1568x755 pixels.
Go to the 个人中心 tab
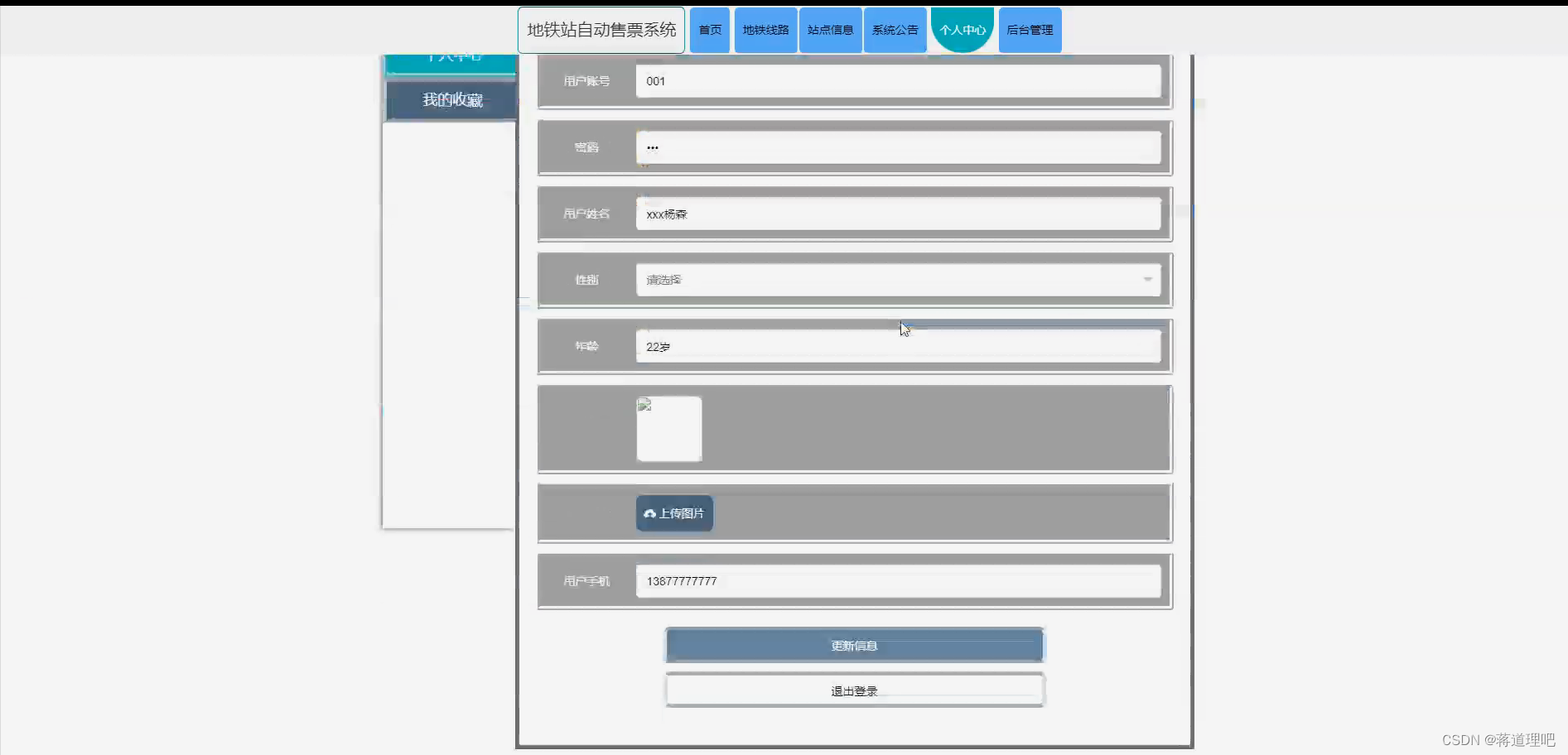(962, 30)
